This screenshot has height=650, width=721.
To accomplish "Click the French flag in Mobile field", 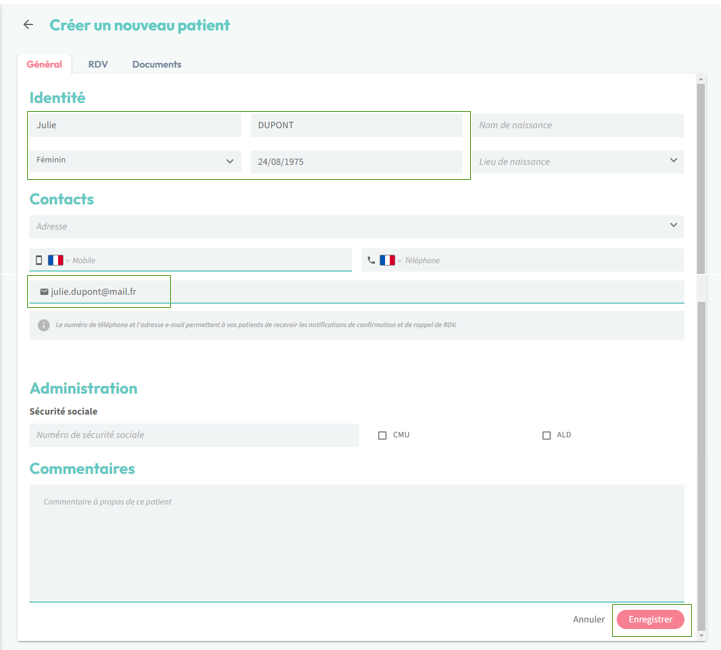I will tap(55, 260).
